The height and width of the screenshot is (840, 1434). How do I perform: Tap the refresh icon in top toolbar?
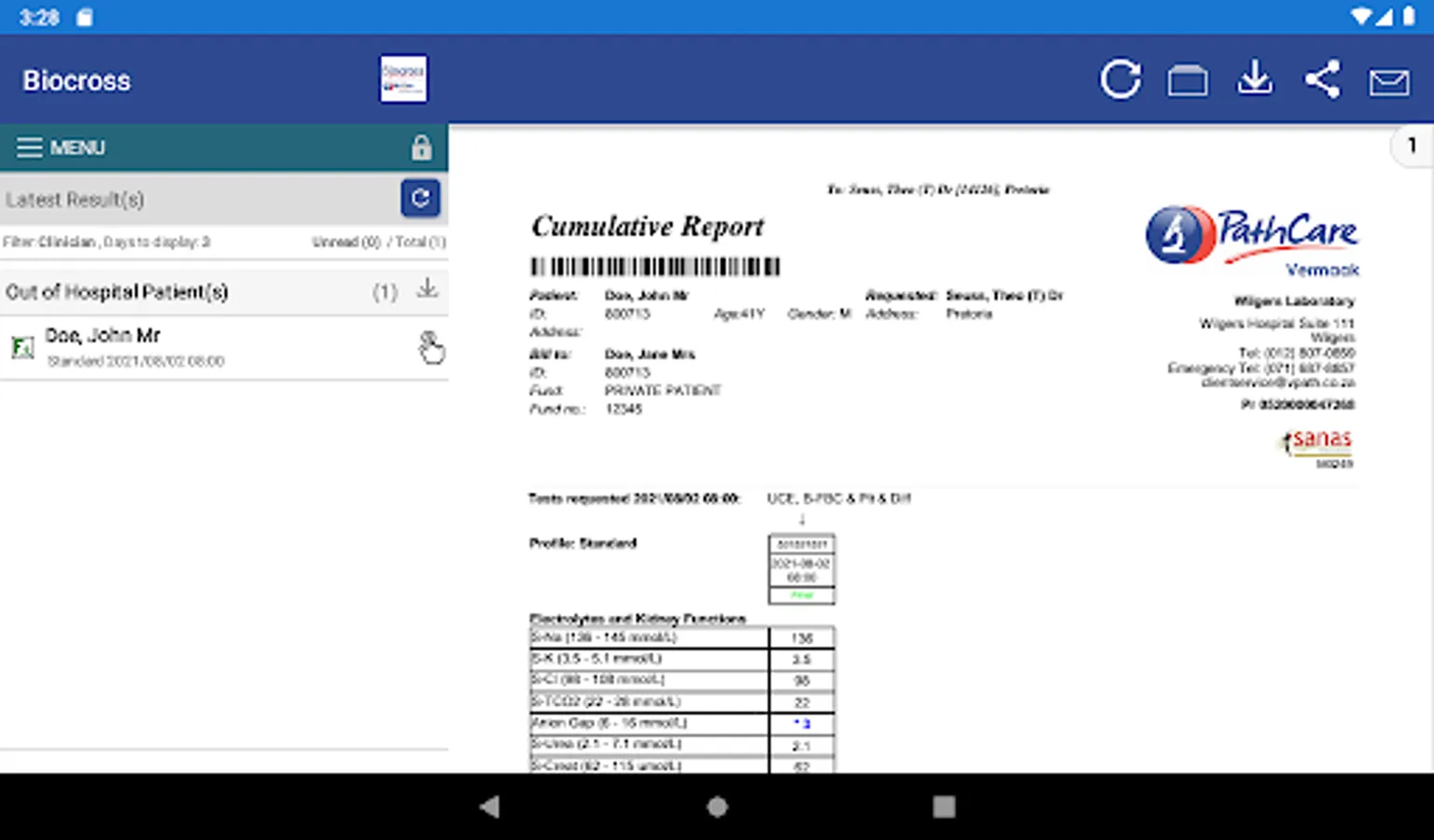1120,80
